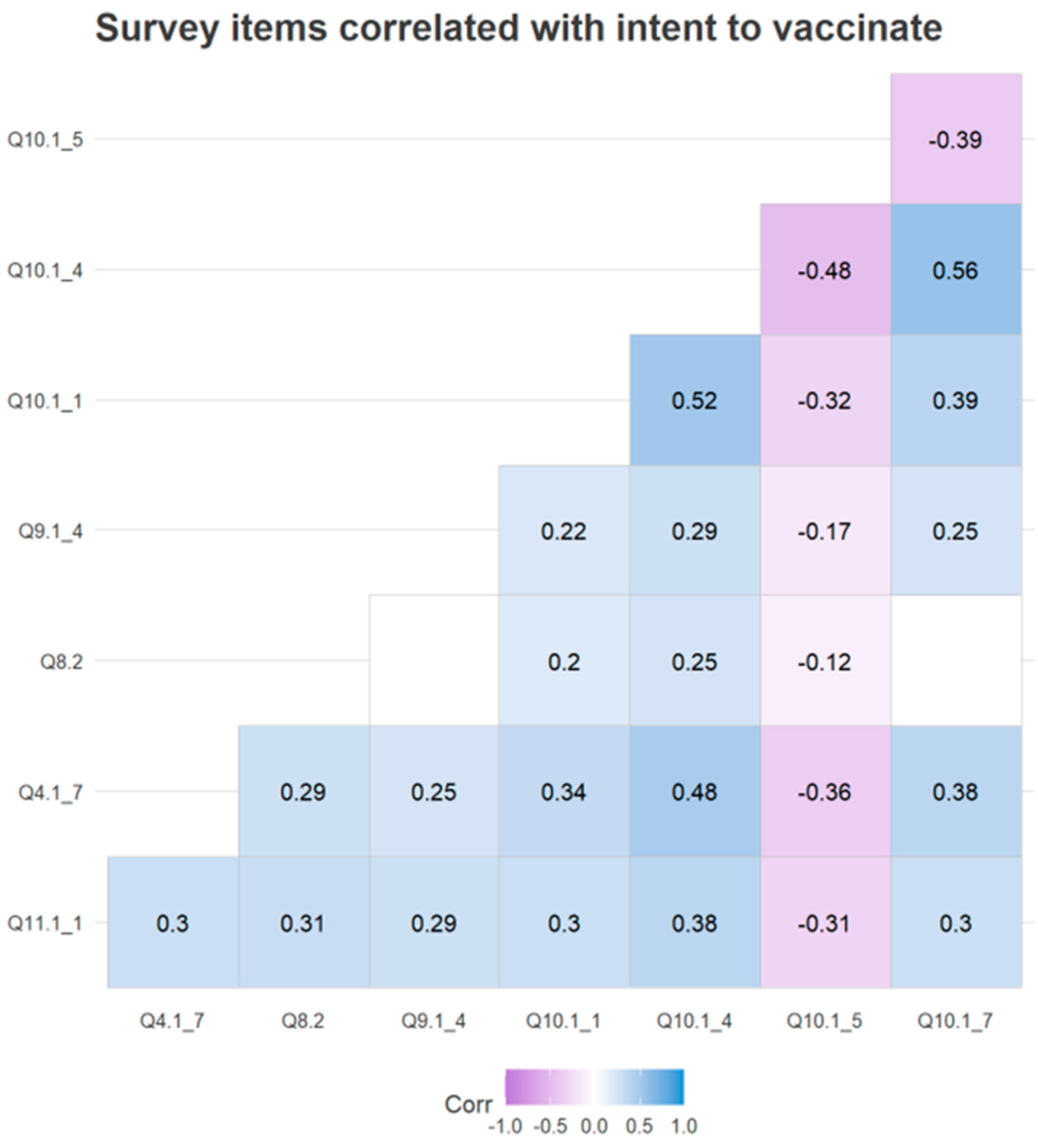Select the Q8.2 y-axis label
The width and height of the screenshot is (1038, 1148).
point(61,662)
